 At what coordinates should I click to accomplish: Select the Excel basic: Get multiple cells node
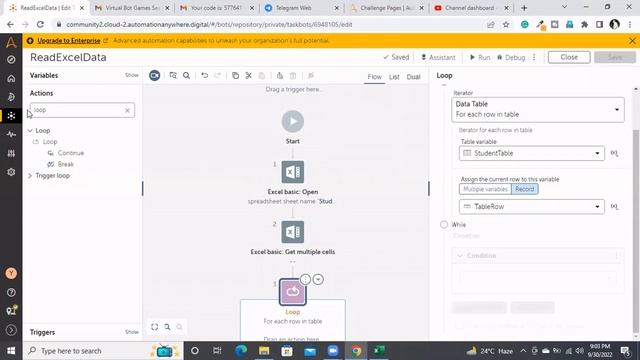tap(293, 232)
